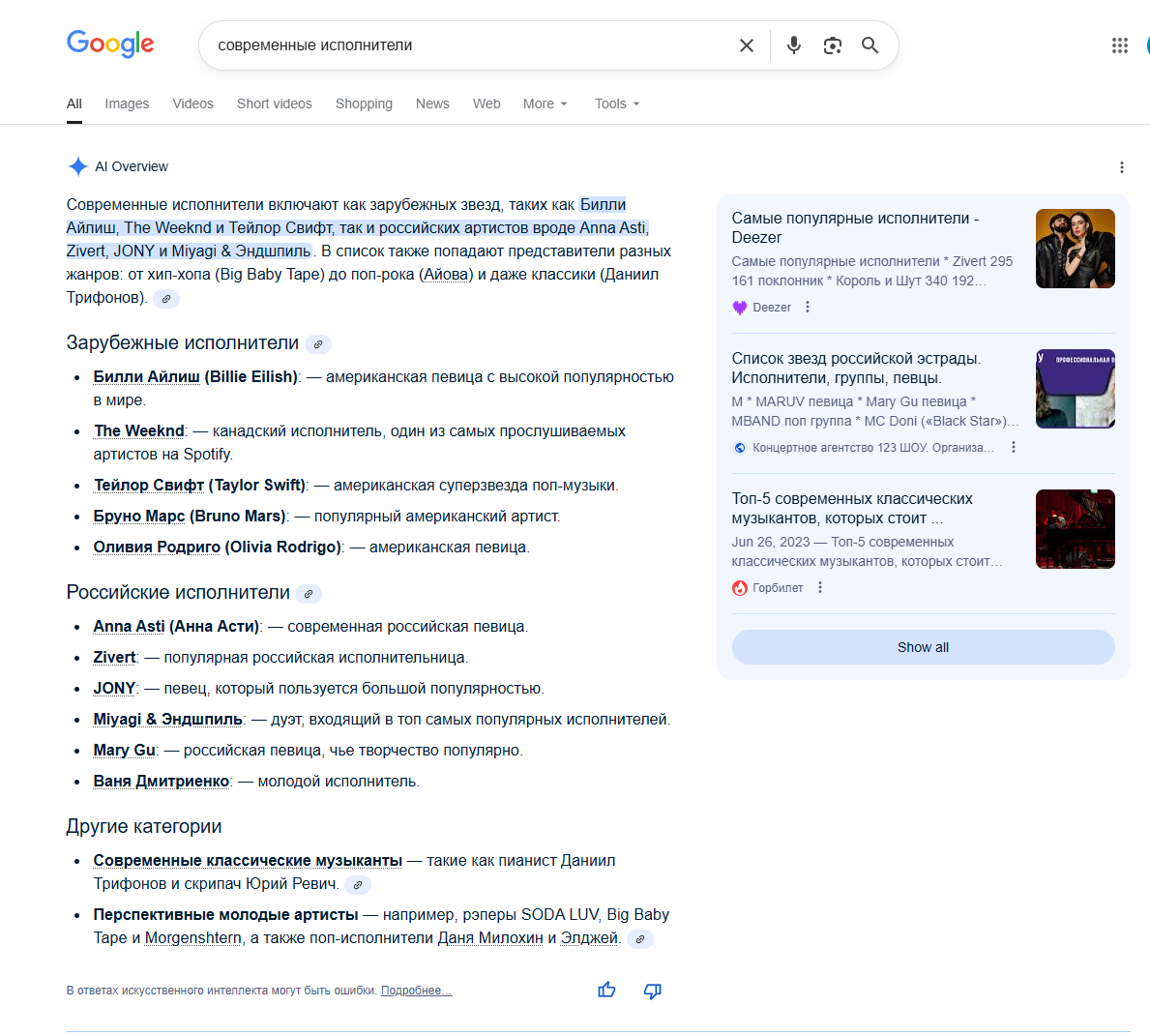The width and height of the screenshot is (1150, 1036).
Task: Click Даня Милохин link
Action: pos(490,937)
